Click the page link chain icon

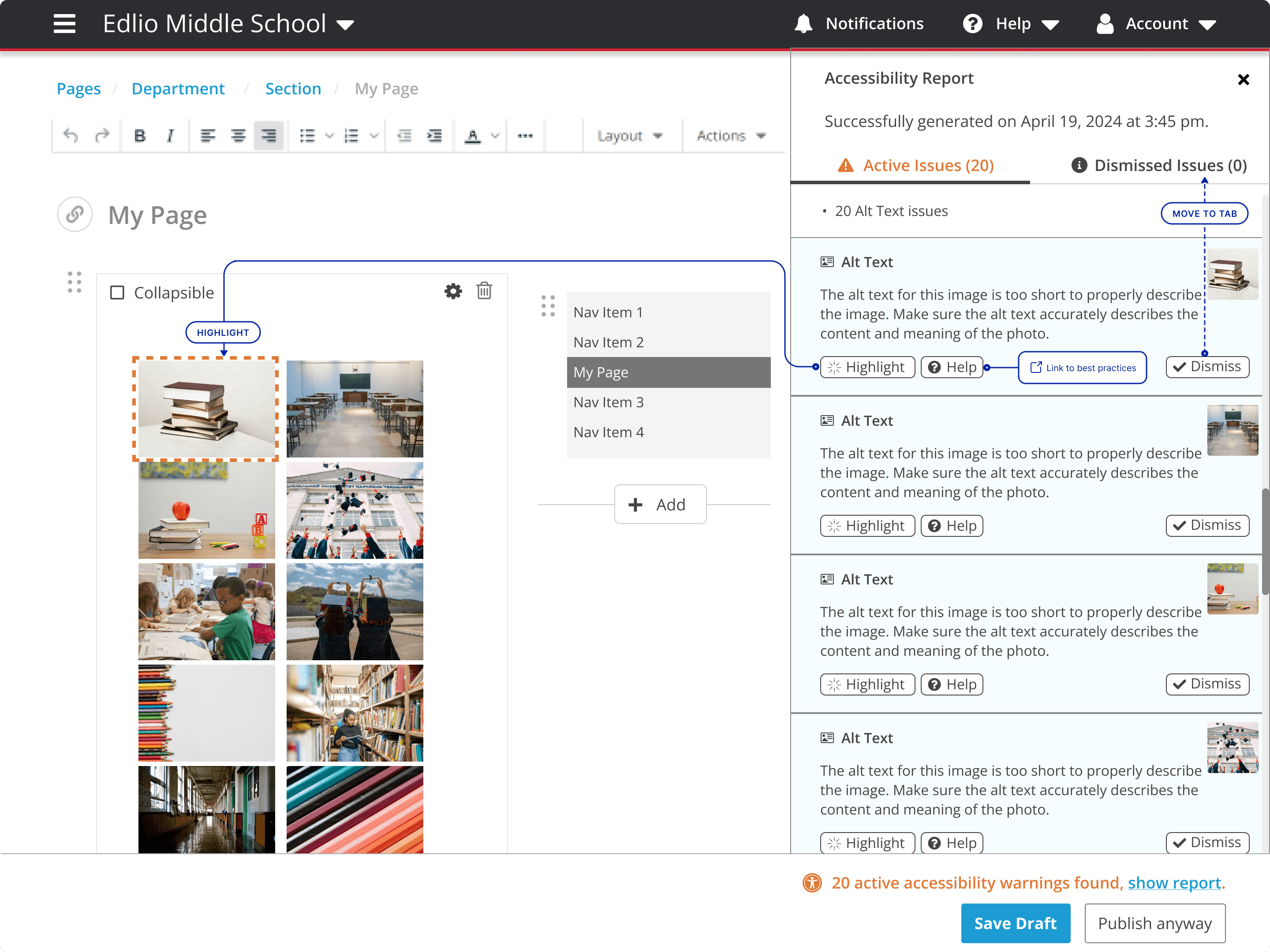75,215
